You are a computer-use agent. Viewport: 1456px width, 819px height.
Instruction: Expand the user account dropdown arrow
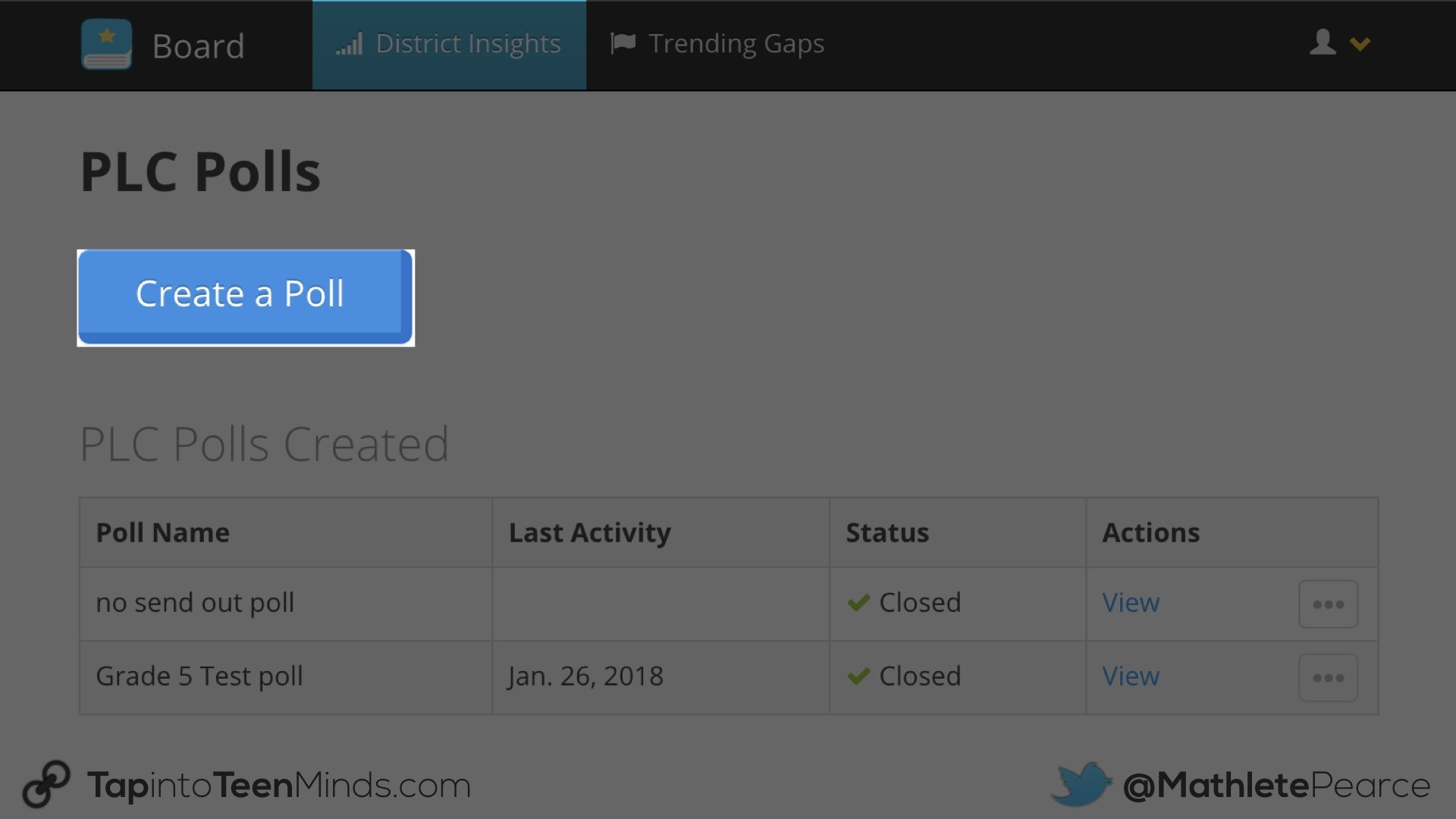coord(1360,44)
